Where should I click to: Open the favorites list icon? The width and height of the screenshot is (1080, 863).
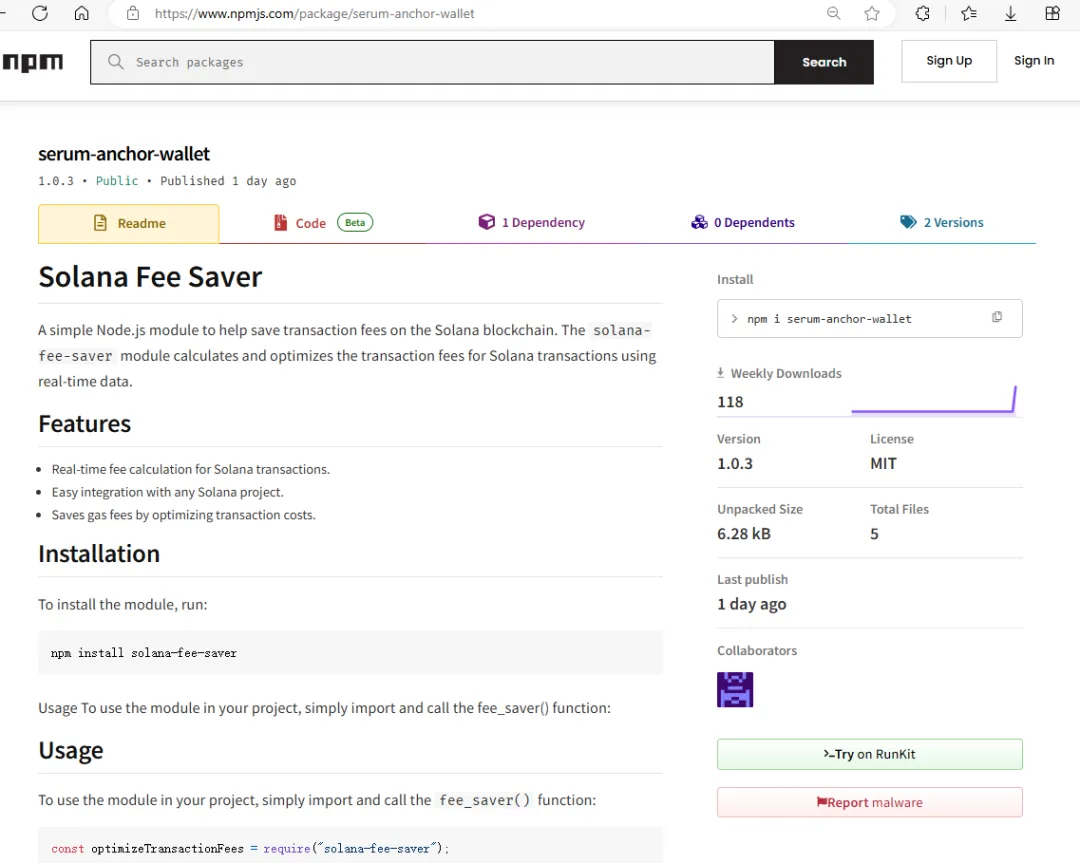tap(969, 13)
